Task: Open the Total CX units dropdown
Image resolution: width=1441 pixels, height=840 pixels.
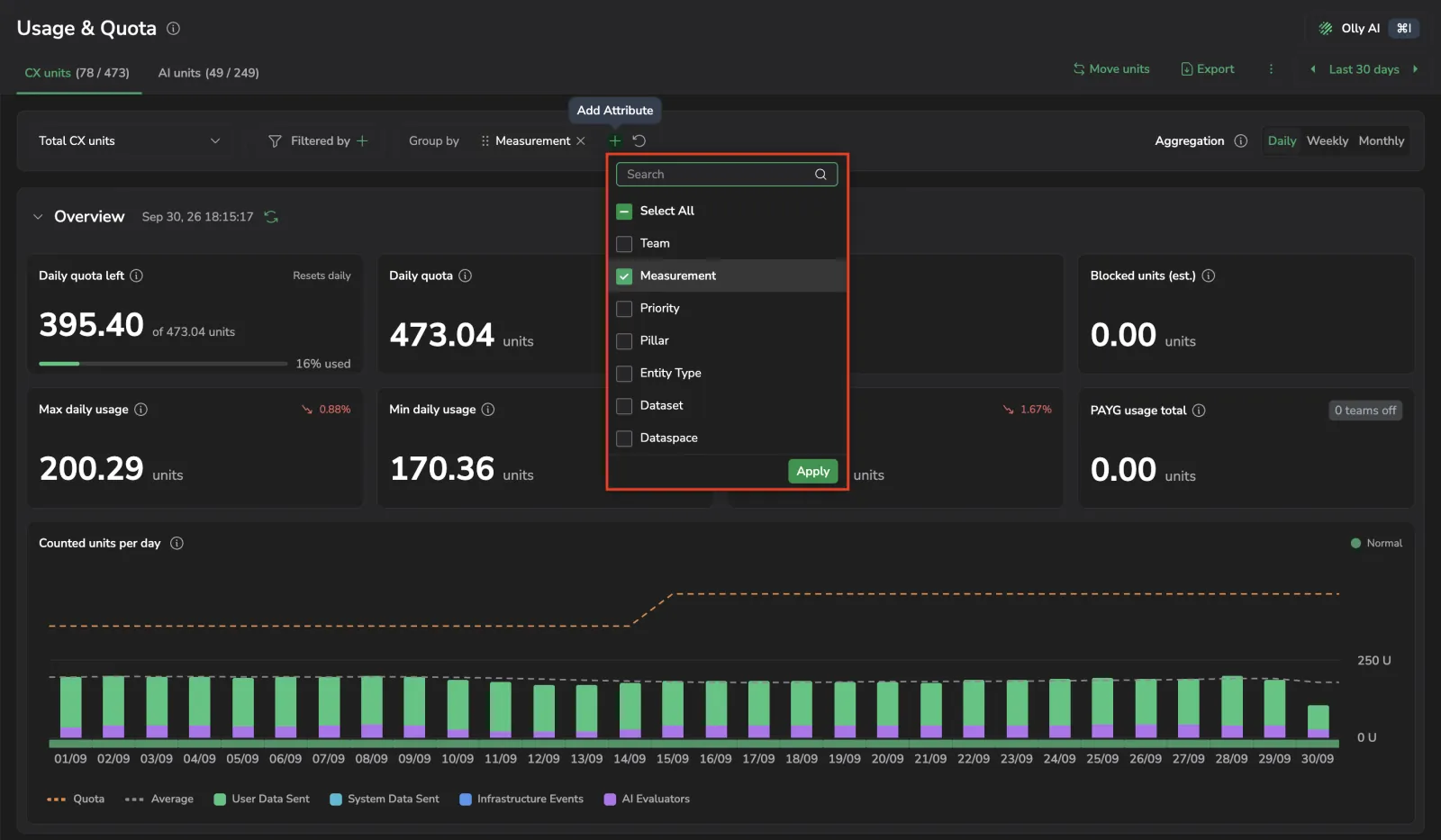Action: (129, 141)
